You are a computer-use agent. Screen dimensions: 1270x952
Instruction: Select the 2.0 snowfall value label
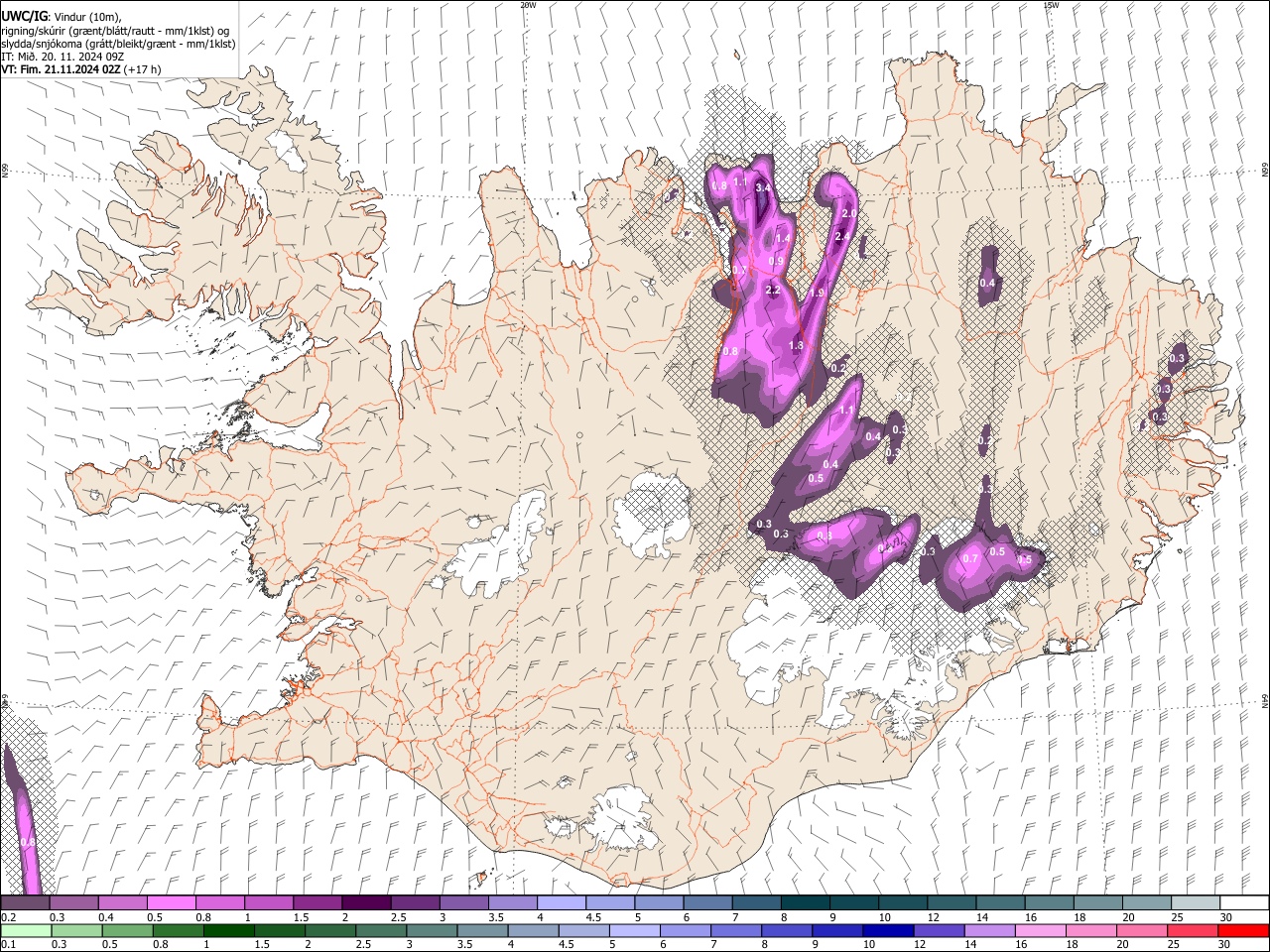click(x=848, y=214)
